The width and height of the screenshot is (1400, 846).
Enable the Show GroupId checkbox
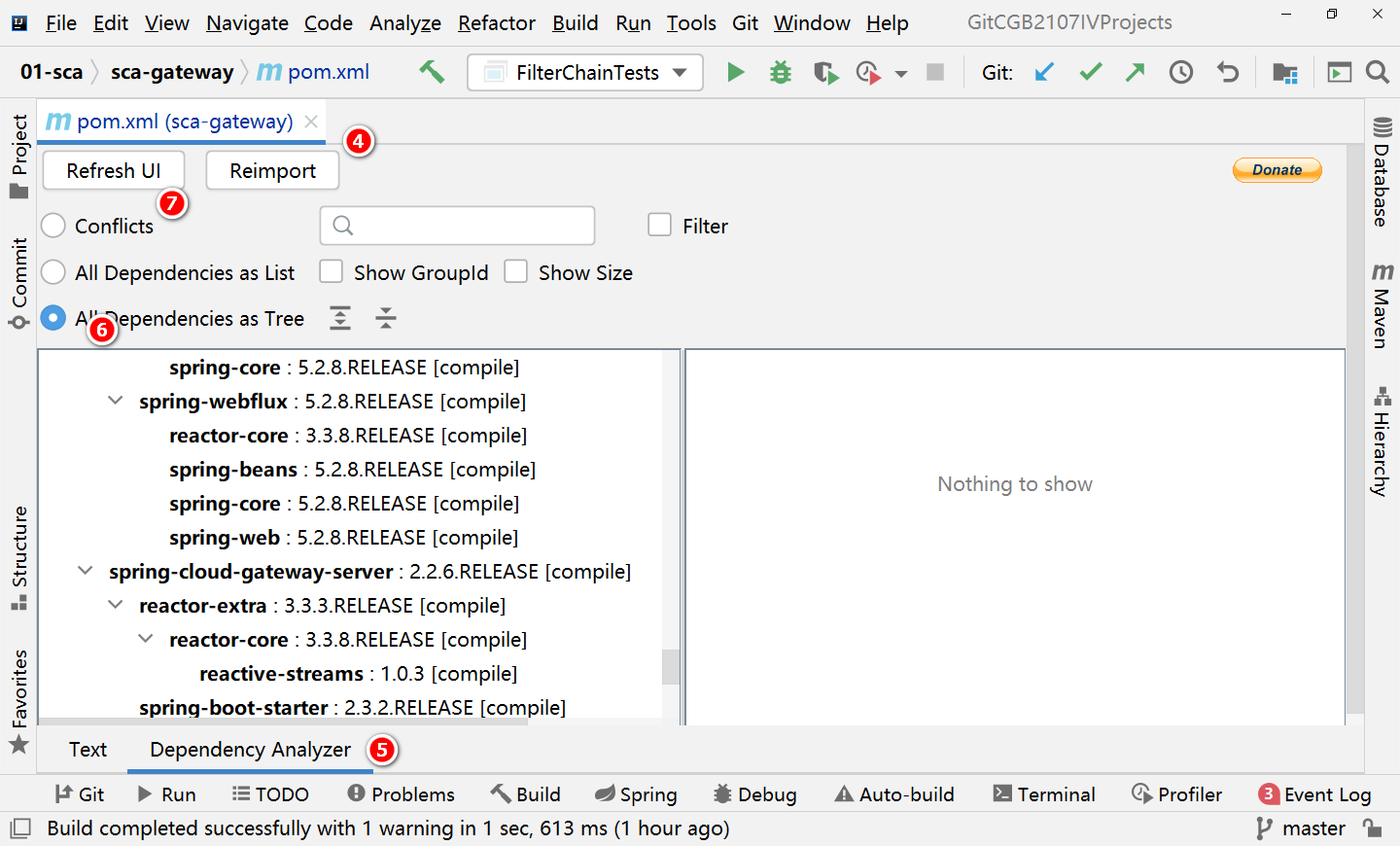tap(332, 272)
